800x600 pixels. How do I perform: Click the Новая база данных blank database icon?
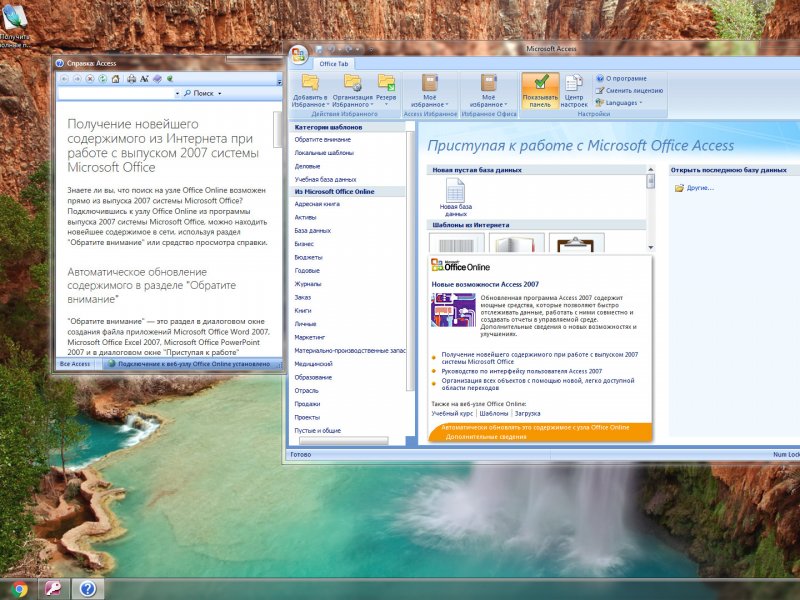pyautogui.click(x=456, y=197)
